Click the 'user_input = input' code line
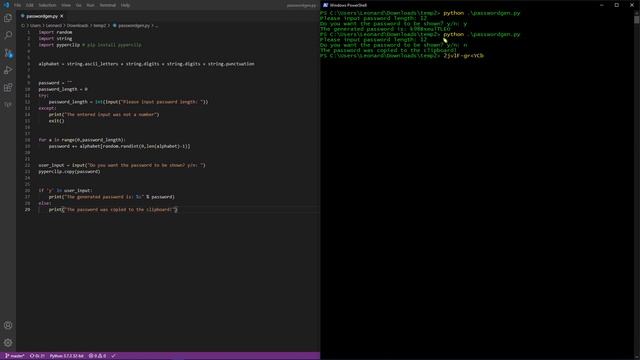Screen dimensions: 640x360 122,165
